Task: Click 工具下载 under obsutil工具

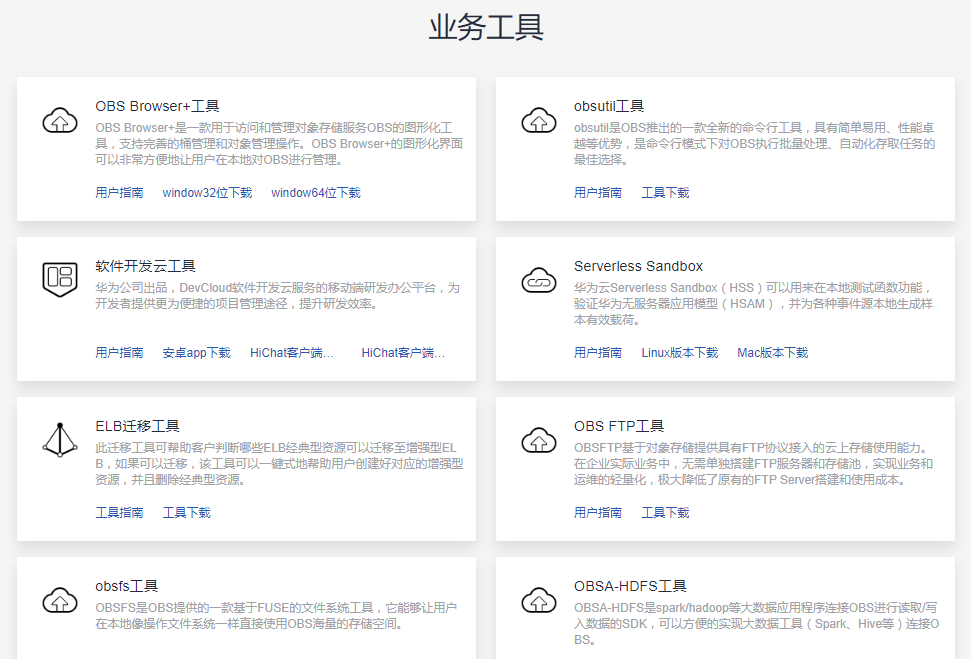Action: [665, 193]
